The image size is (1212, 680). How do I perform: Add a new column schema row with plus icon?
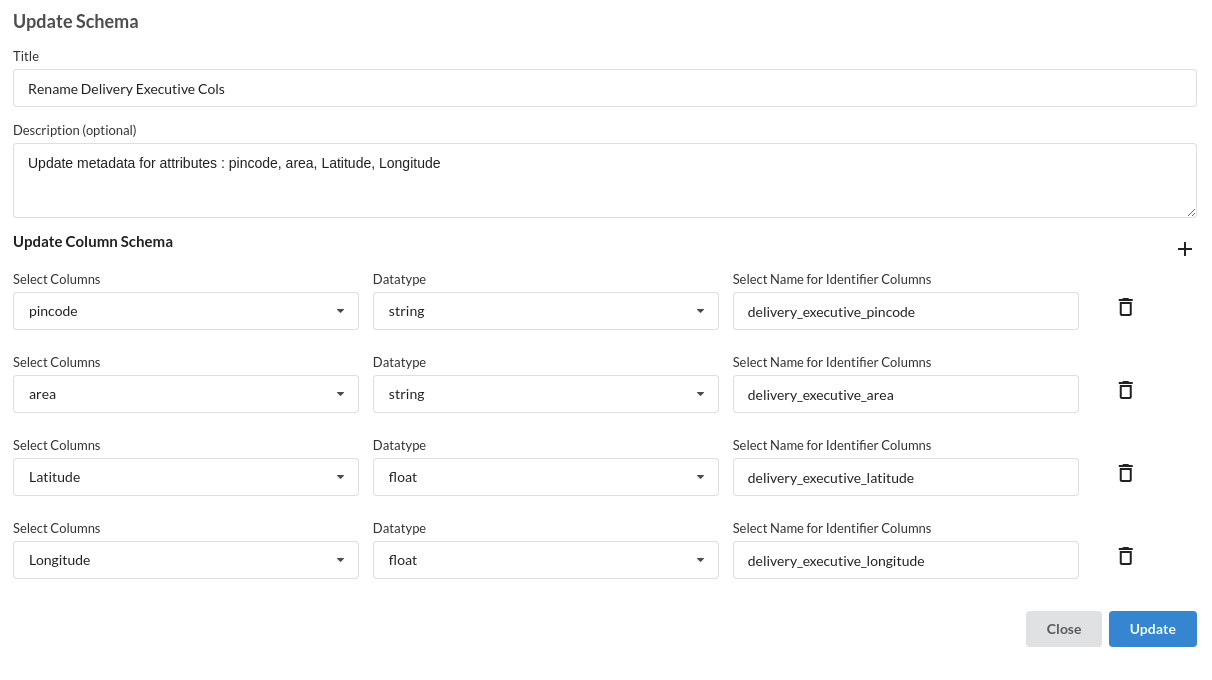click(1185, 249)
